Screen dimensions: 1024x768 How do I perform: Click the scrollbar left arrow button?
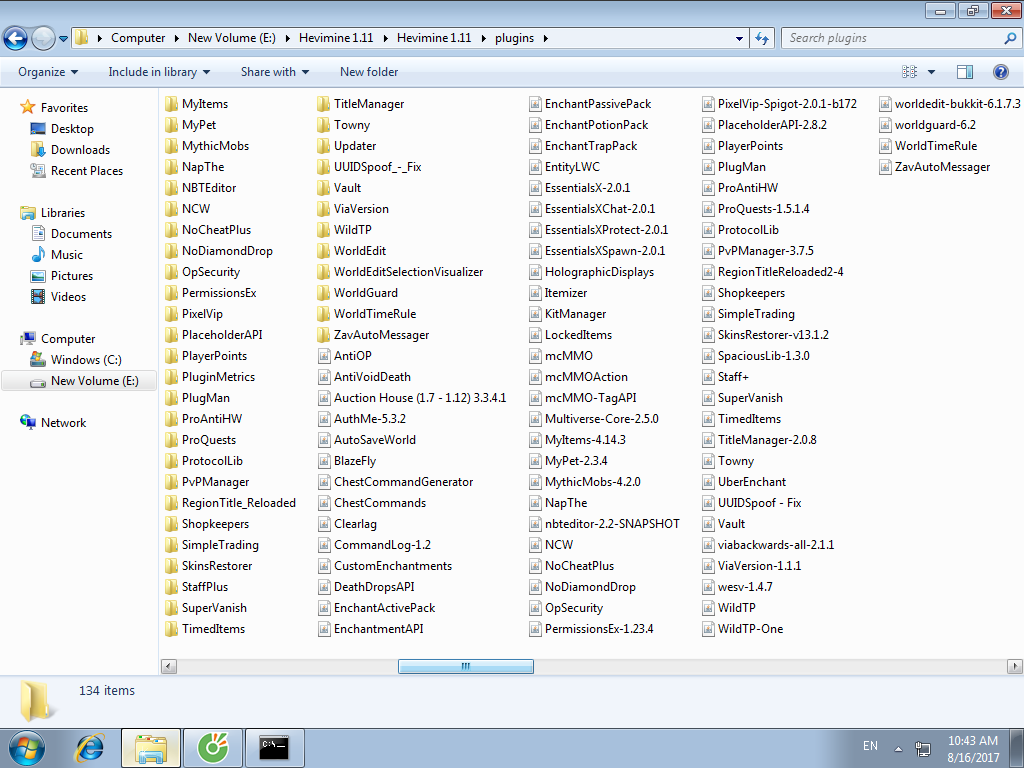point(168,666)
